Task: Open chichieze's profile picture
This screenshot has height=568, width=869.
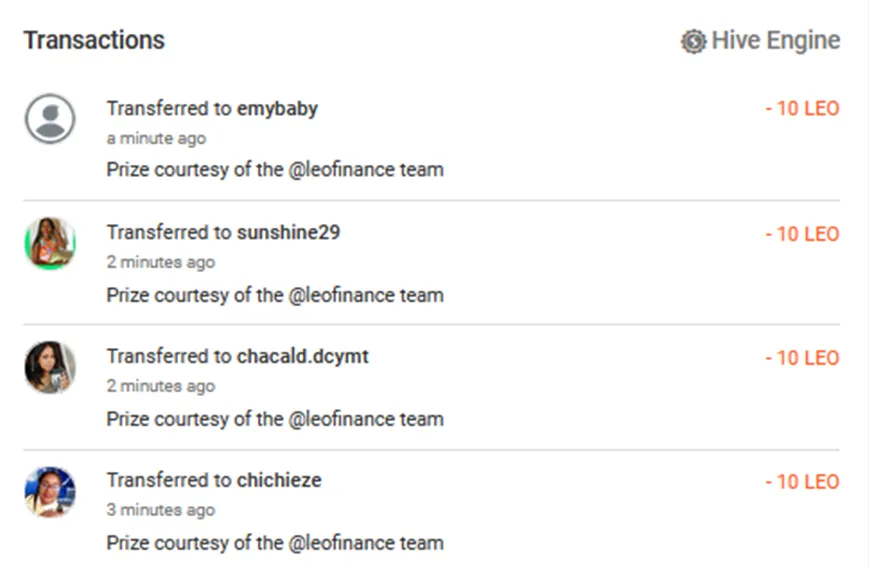Action: 50,492
